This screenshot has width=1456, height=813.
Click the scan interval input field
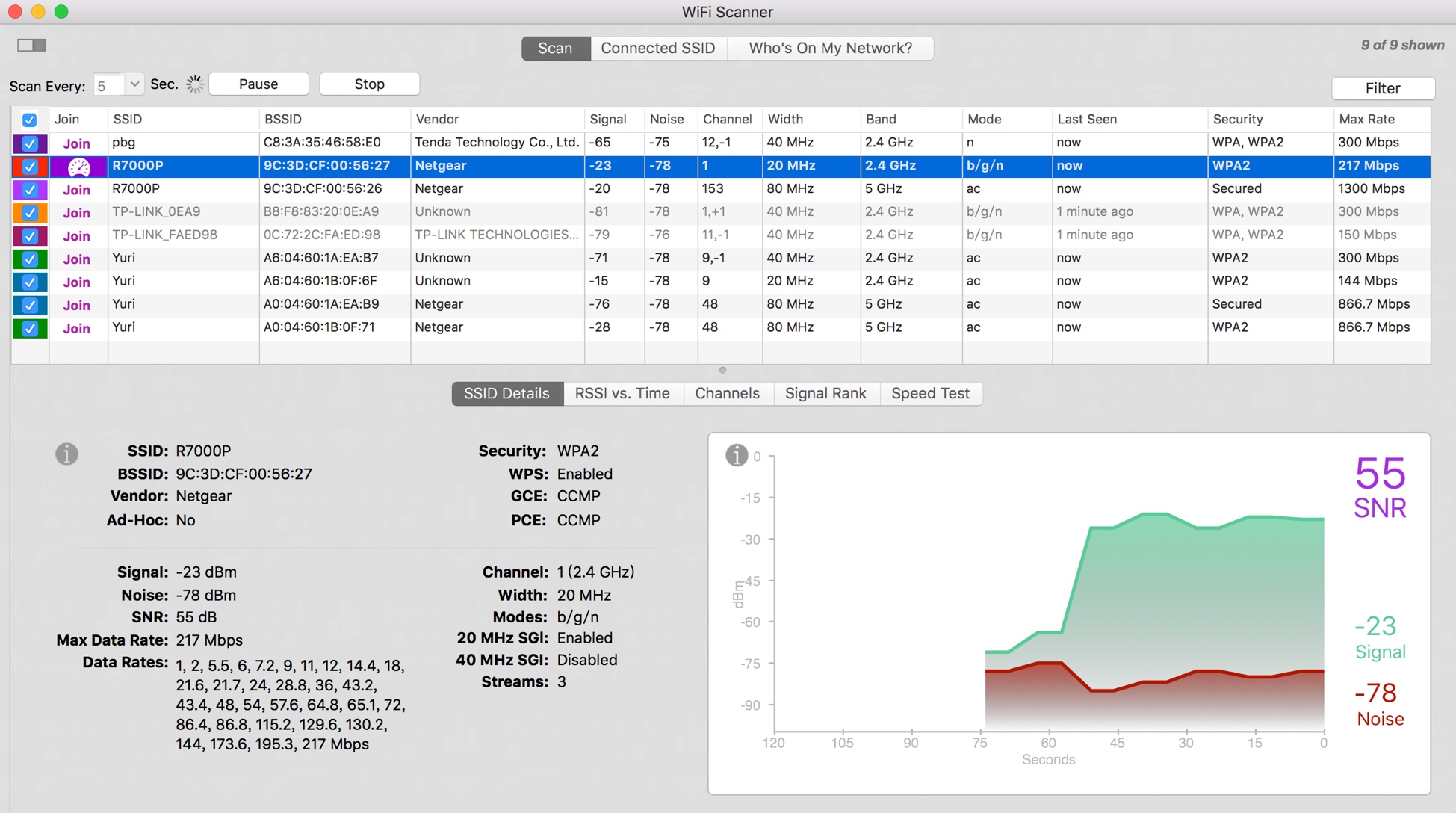(110, 85)
